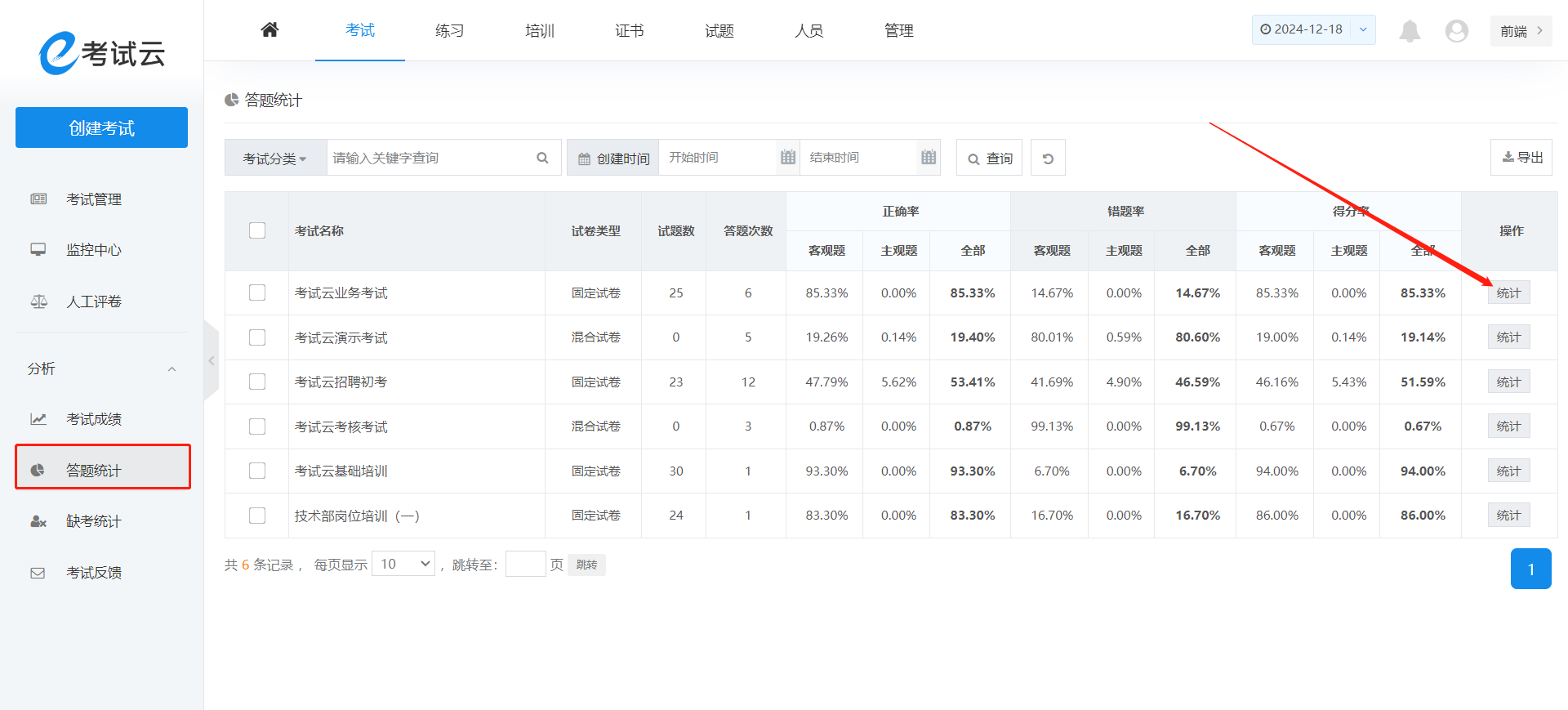The height and width of the screenshot is (710, 1568).
Task: Click the page jump number input field
Action: (525, 564)
